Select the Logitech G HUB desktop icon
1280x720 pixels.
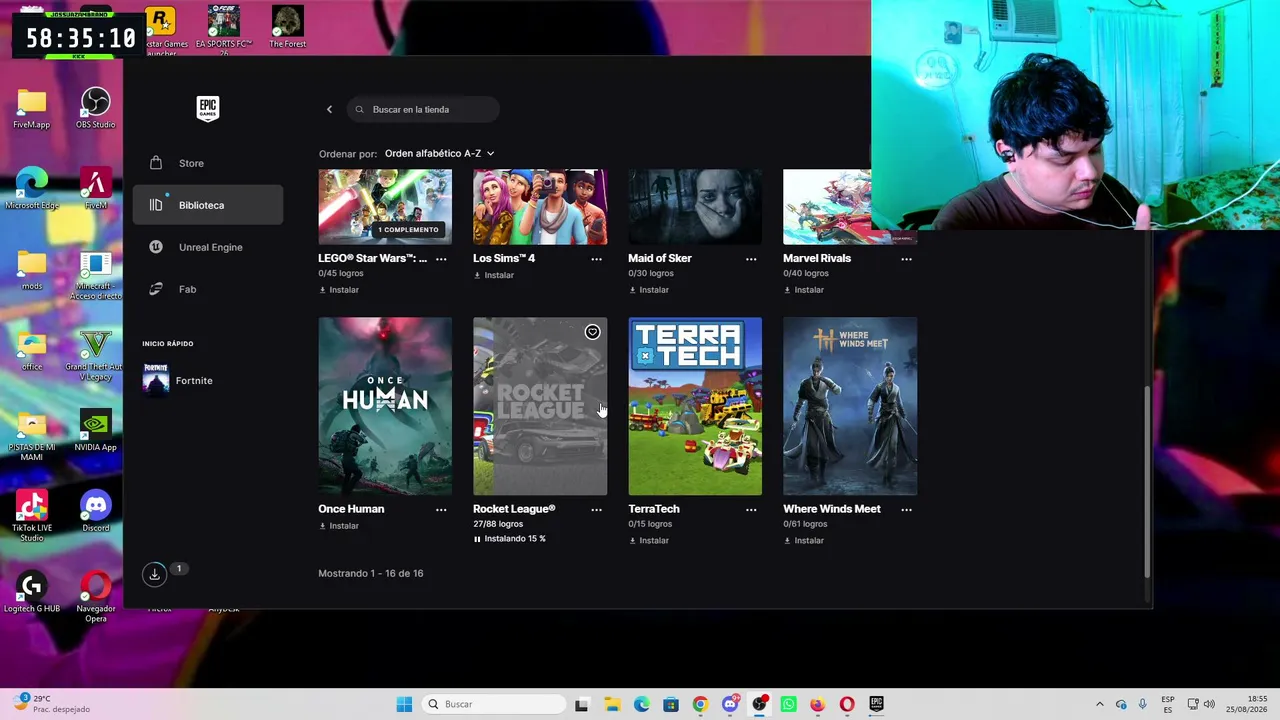tap(31, 593)
